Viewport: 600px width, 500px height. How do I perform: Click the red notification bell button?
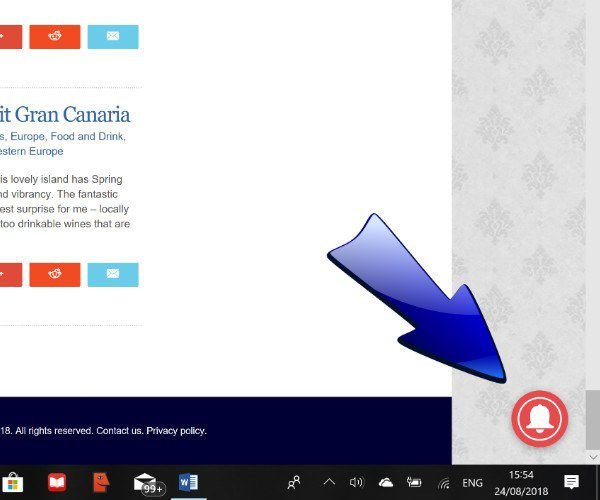540,418
